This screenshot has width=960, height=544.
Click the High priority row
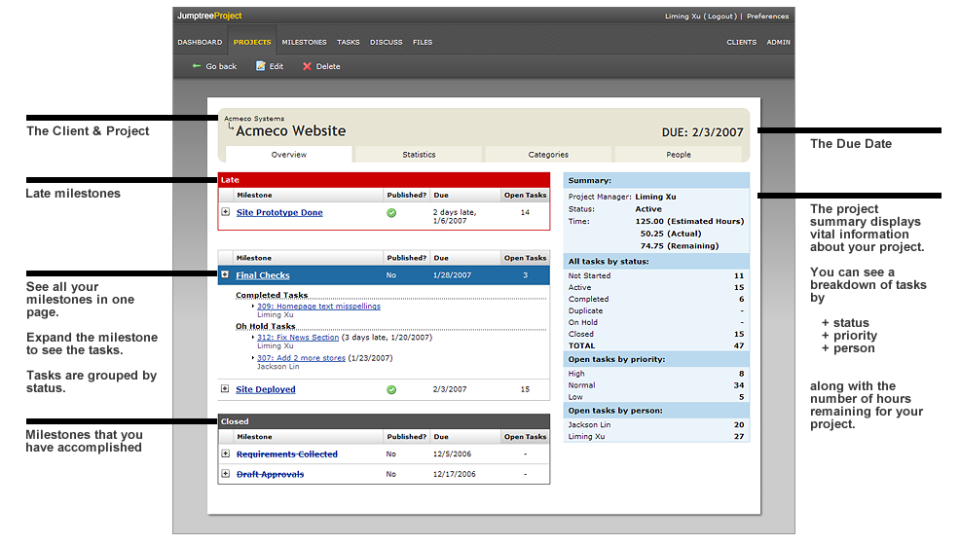tap(656, 374)
